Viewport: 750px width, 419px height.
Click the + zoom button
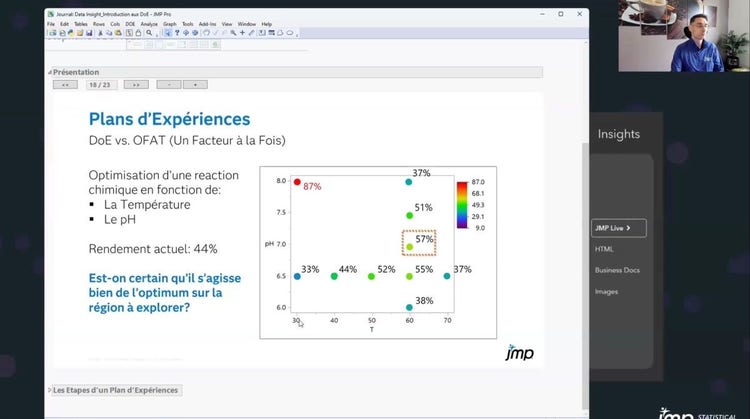[x=195, y=85]
